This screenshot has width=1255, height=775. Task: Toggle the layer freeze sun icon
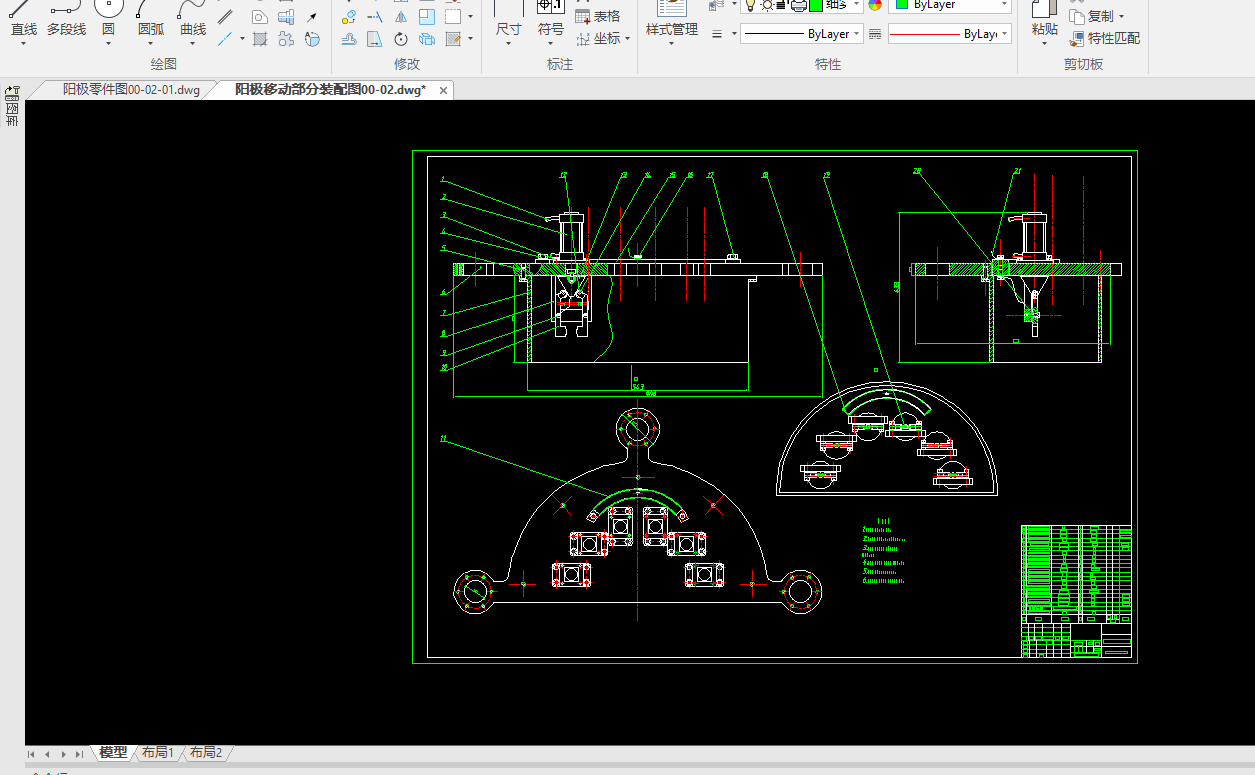point(767,5)
